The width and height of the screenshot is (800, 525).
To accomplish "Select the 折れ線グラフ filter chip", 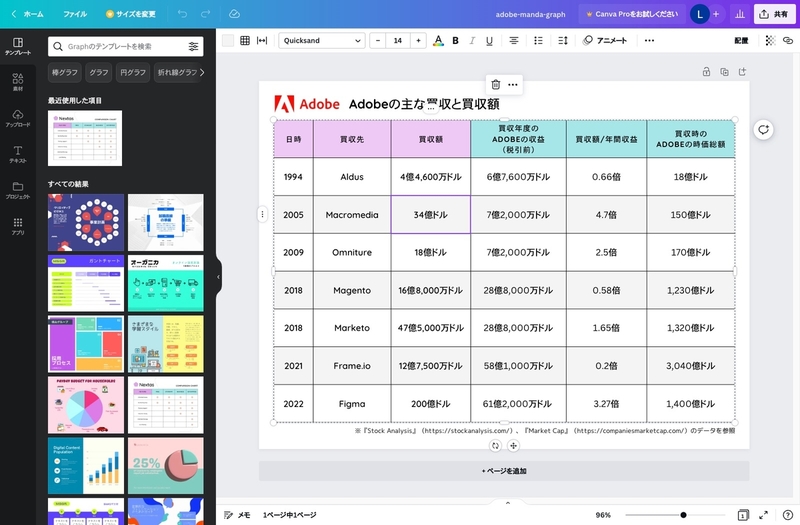I will point(177,72).
